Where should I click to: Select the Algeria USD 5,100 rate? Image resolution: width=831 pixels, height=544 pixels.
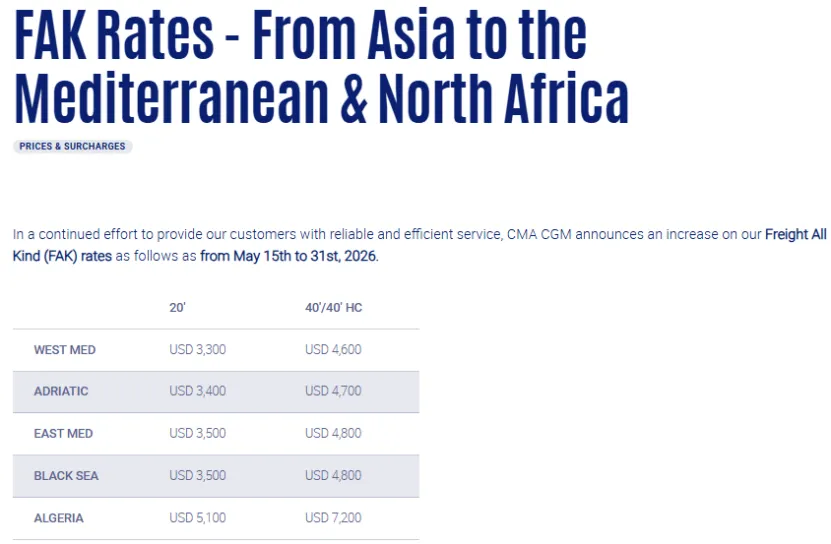pyautogui.click(x=197, y=518)
